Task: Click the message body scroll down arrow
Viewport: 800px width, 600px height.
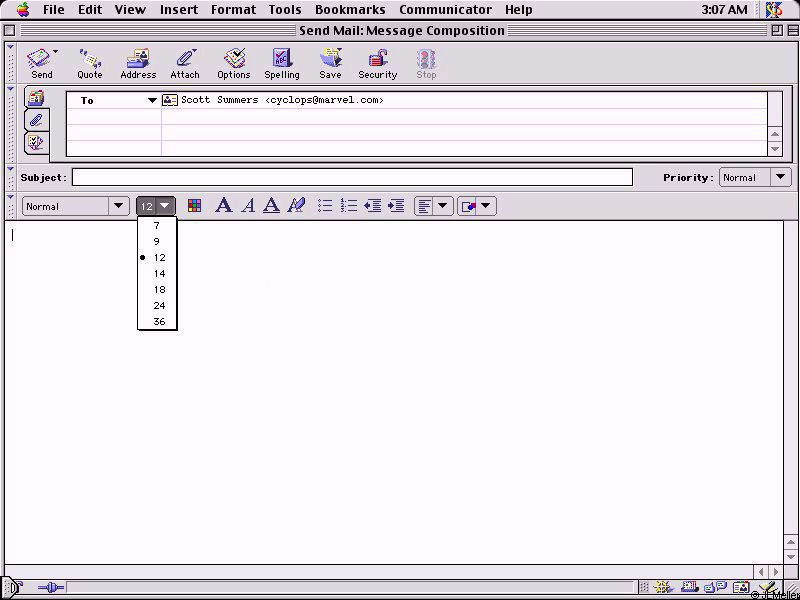Action: [x=791, y=557]
